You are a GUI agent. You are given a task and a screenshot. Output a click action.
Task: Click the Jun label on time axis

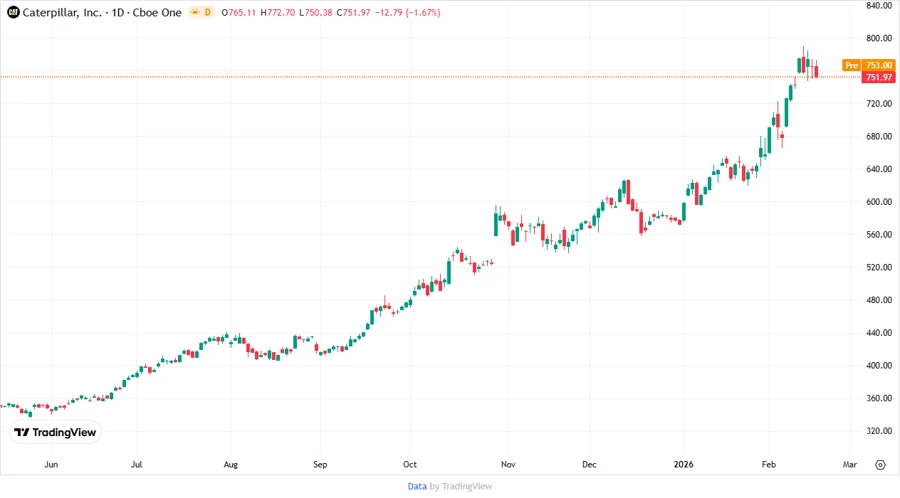(51, 464)
